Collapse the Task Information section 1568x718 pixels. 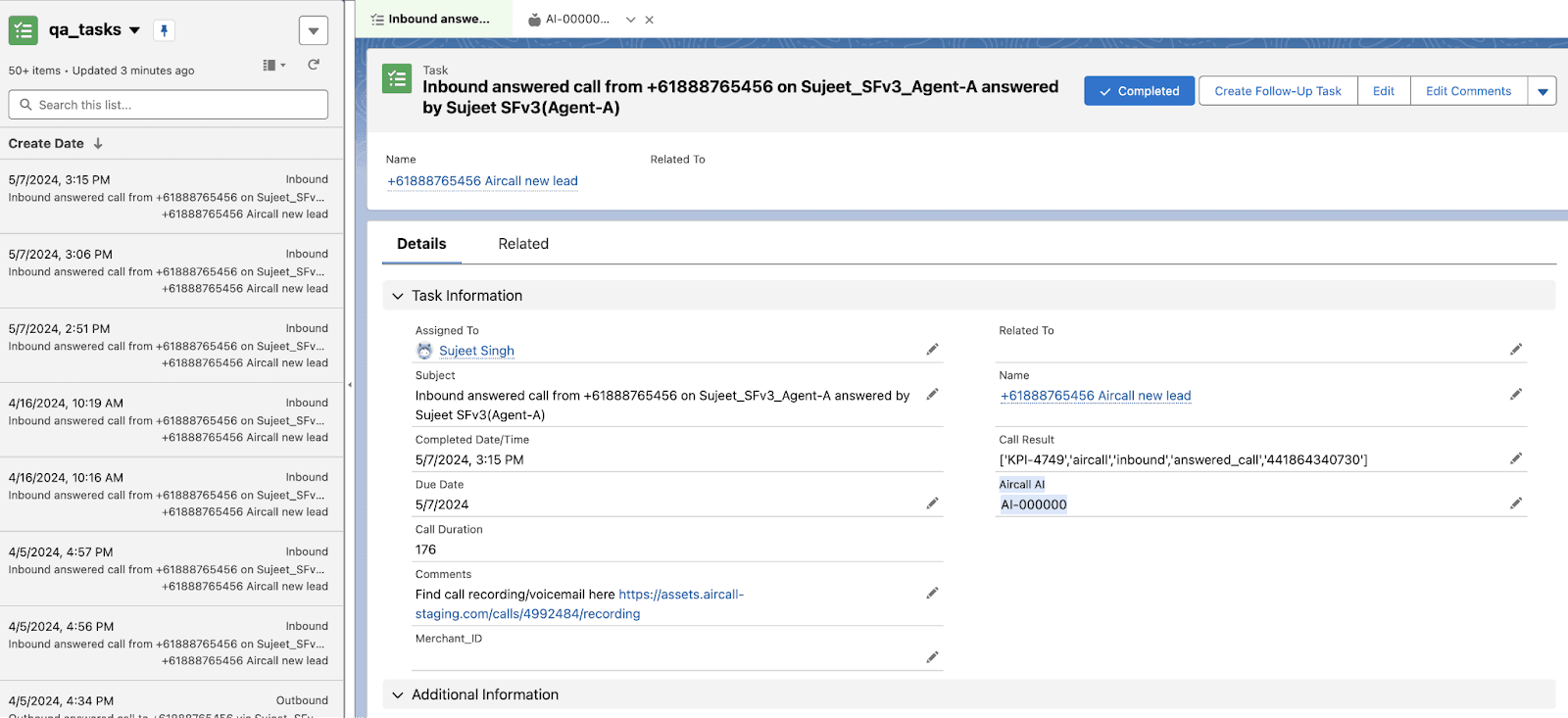pyautogui.click(x=398, y=296)
